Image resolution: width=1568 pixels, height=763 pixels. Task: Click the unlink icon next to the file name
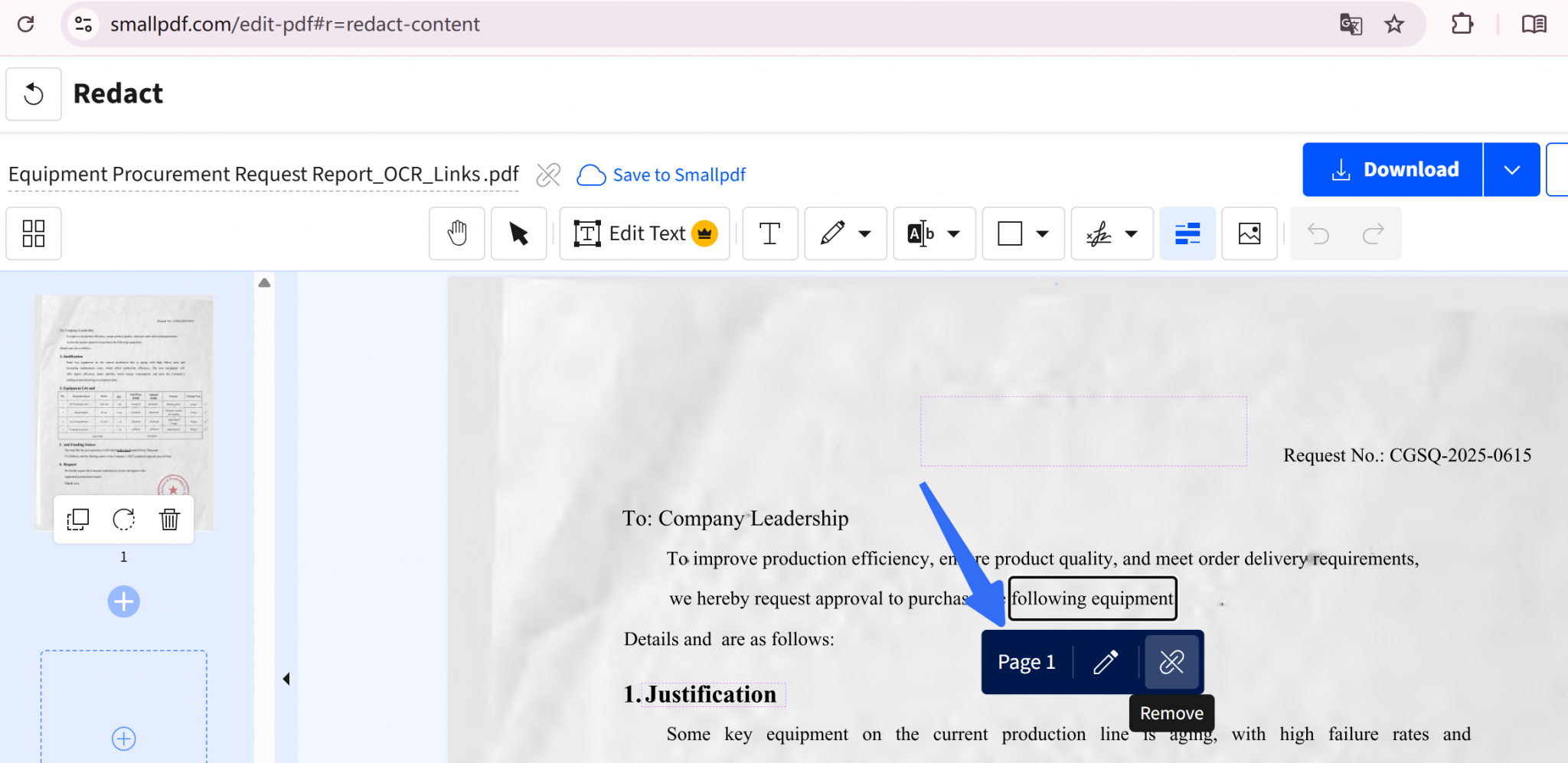tap(548, 174)
